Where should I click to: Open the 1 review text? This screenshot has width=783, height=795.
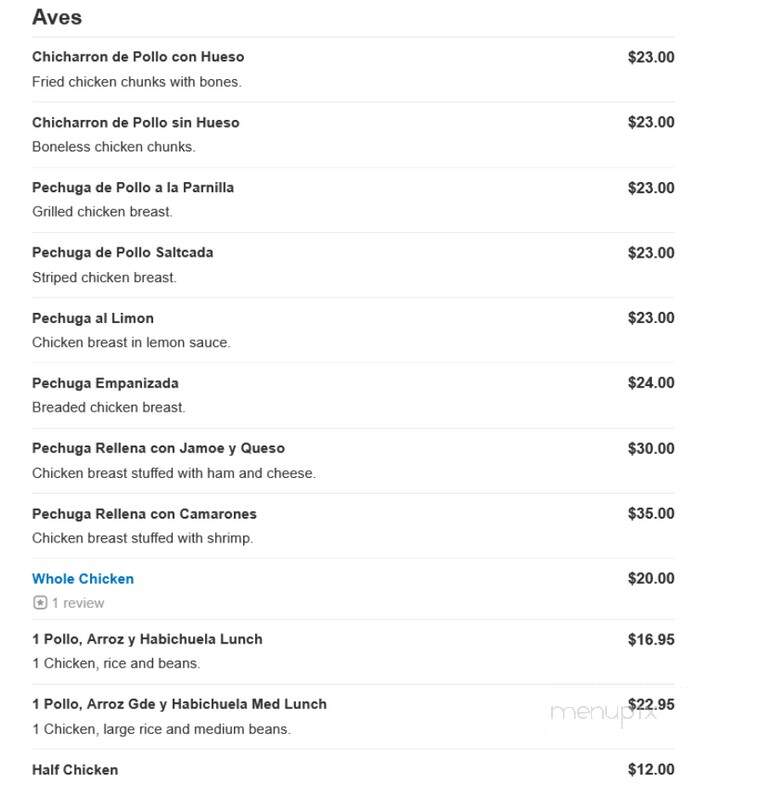tap(78, 603)
